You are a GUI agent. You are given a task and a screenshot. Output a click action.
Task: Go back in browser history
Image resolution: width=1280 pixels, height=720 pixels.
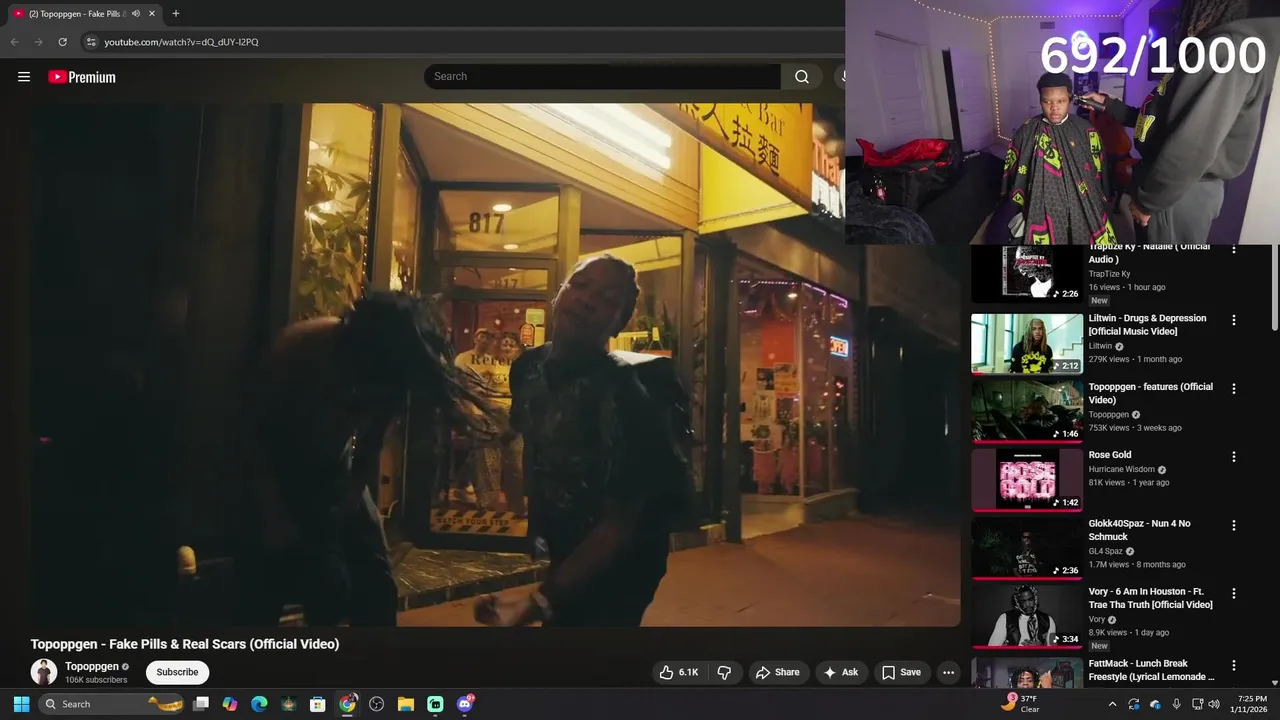point(14,42)
